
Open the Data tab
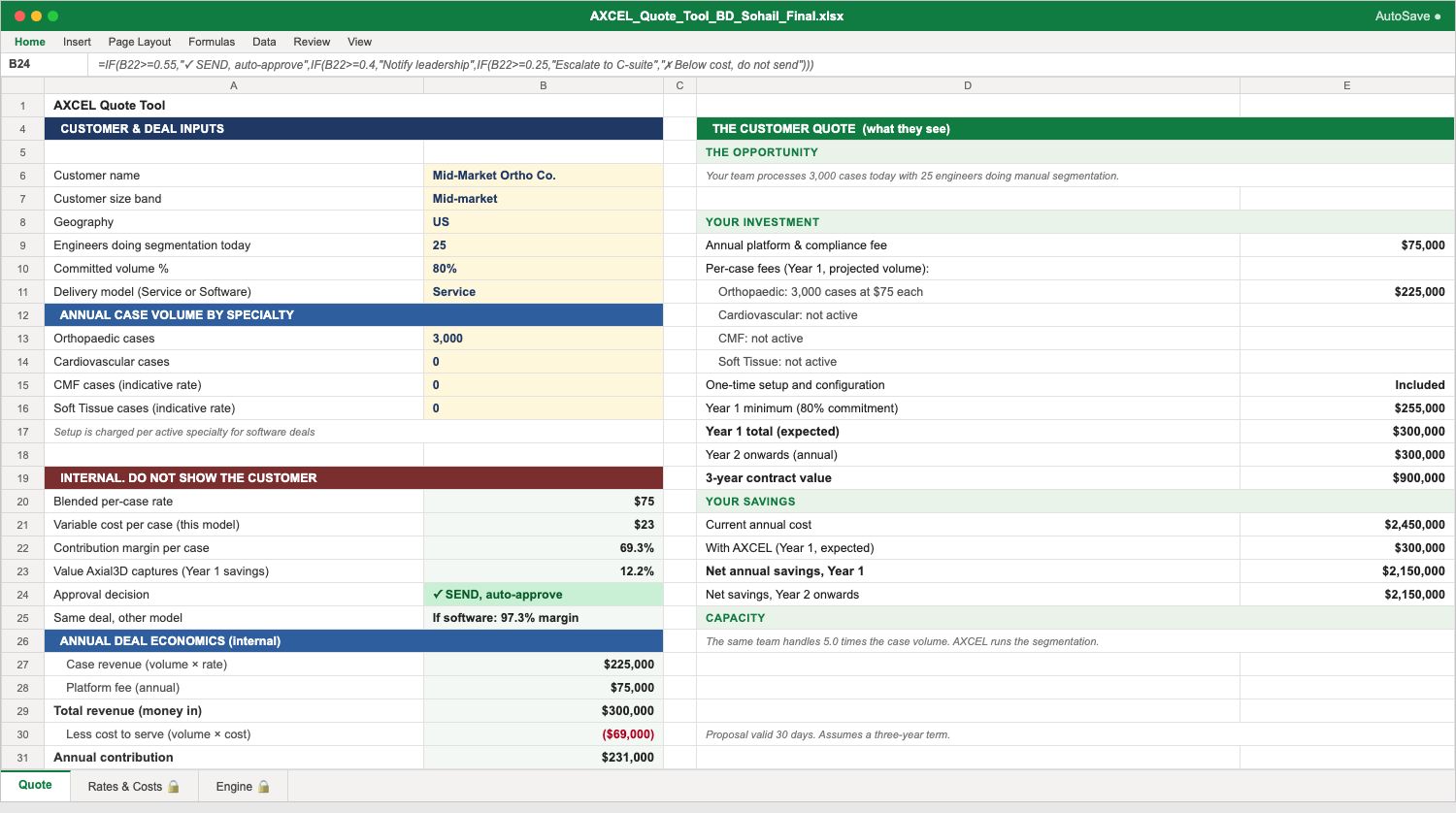[x=264, y=42]
